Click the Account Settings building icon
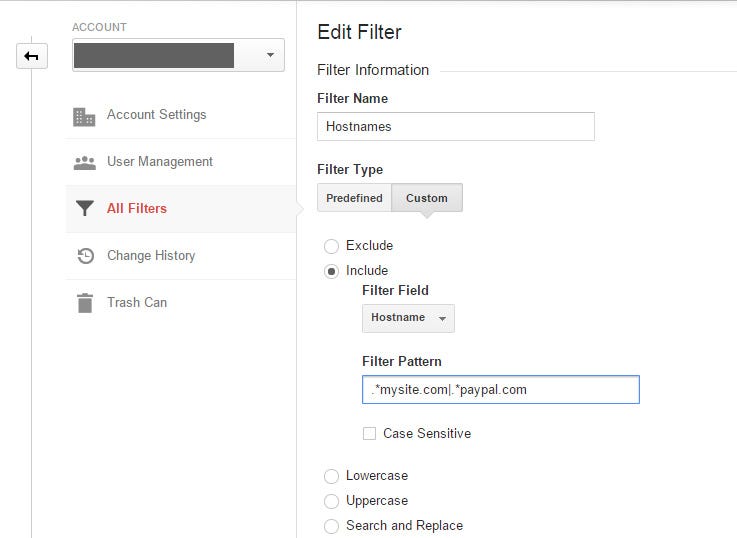 click(85, 116)
